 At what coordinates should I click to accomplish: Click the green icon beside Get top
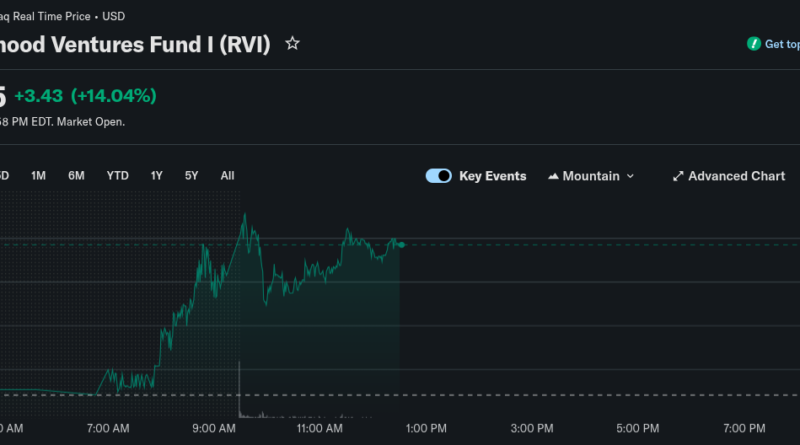tap(754, 44)
